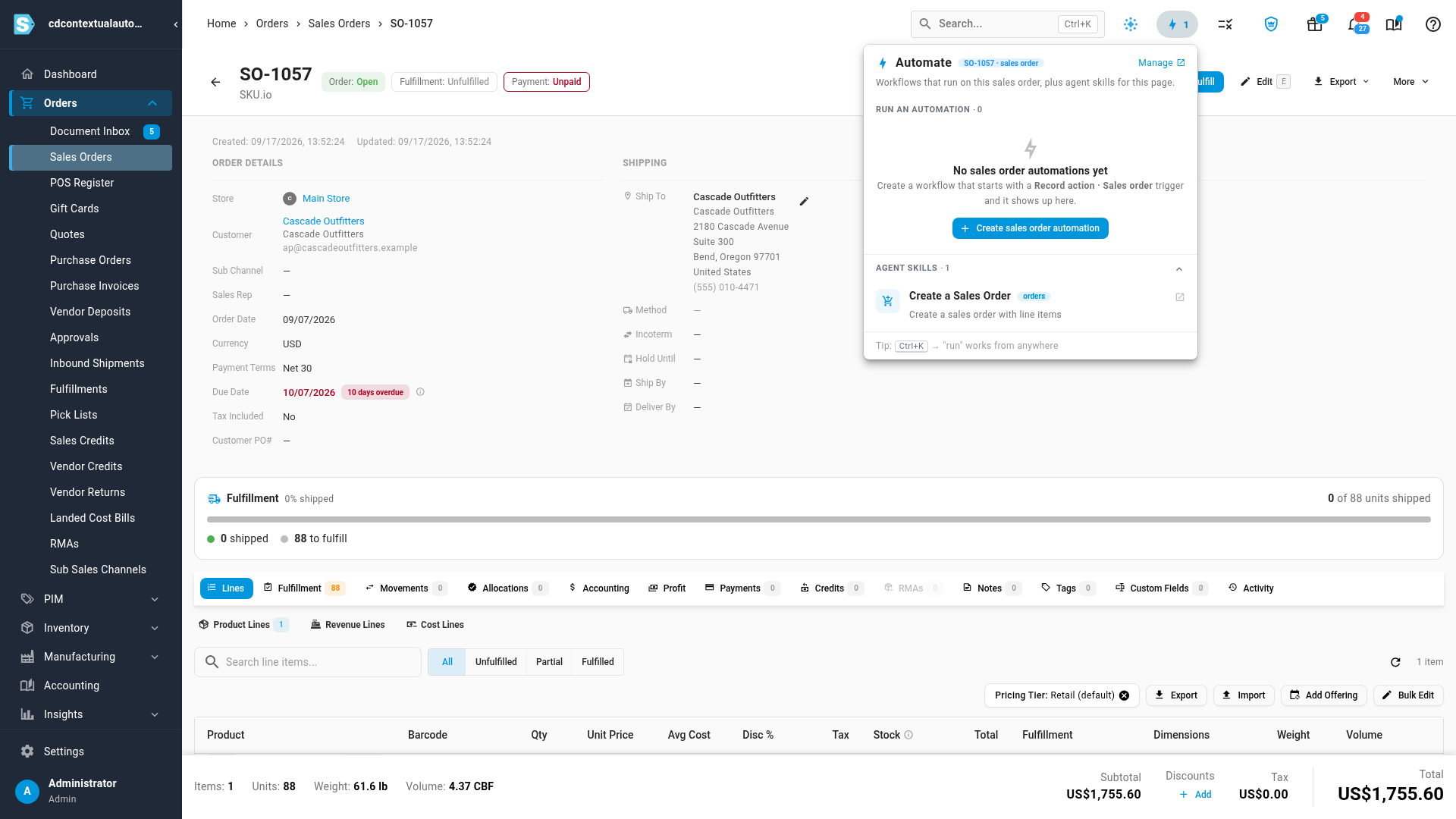The image size is (1456, 819).
Task: Open the More dropdown menu
Action: [x=1410, y=82]
